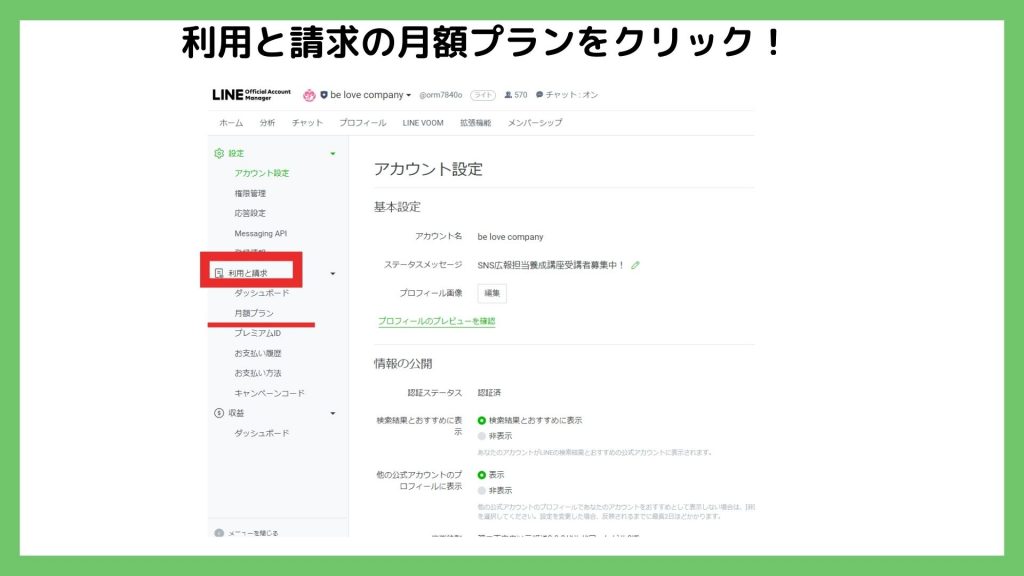1024x576 pixels.
Task: Open the ホーム tab
Action: pyautogui.click(x=231, y=123)
